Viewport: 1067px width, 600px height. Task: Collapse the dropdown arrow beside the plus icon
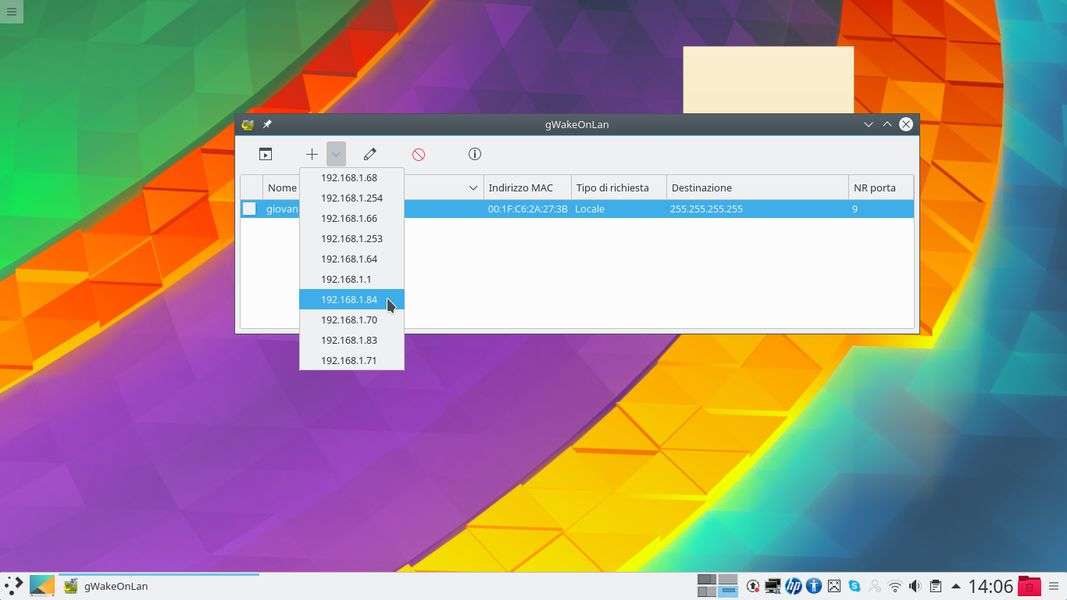(x=336, y=154)
